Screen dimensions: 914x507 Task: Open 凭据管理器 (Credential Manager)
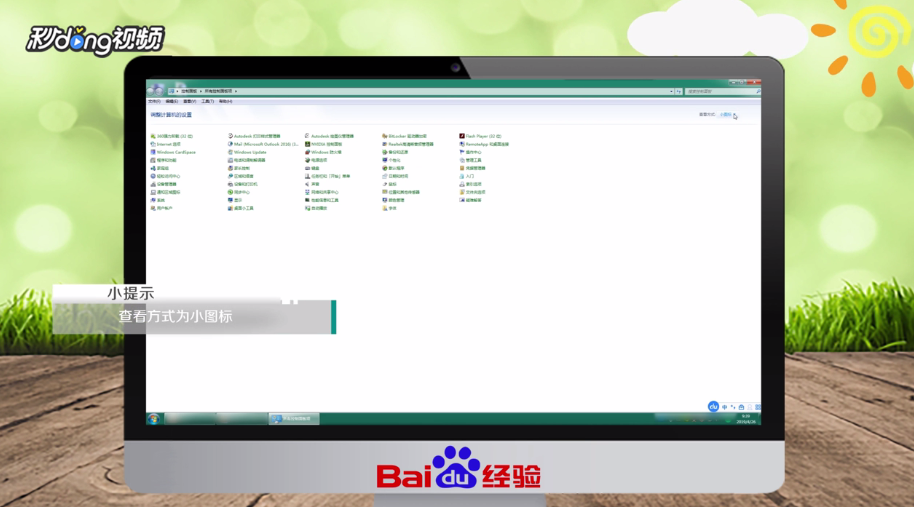click(x=472, y=168)
